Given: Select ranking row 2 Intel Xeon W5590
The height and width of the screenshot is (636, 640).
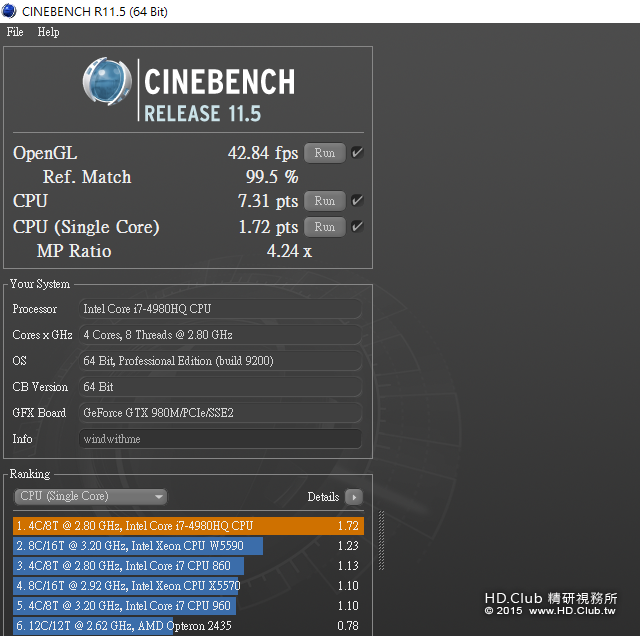Looking at the screenshot, I should click(x=188, y=546).
